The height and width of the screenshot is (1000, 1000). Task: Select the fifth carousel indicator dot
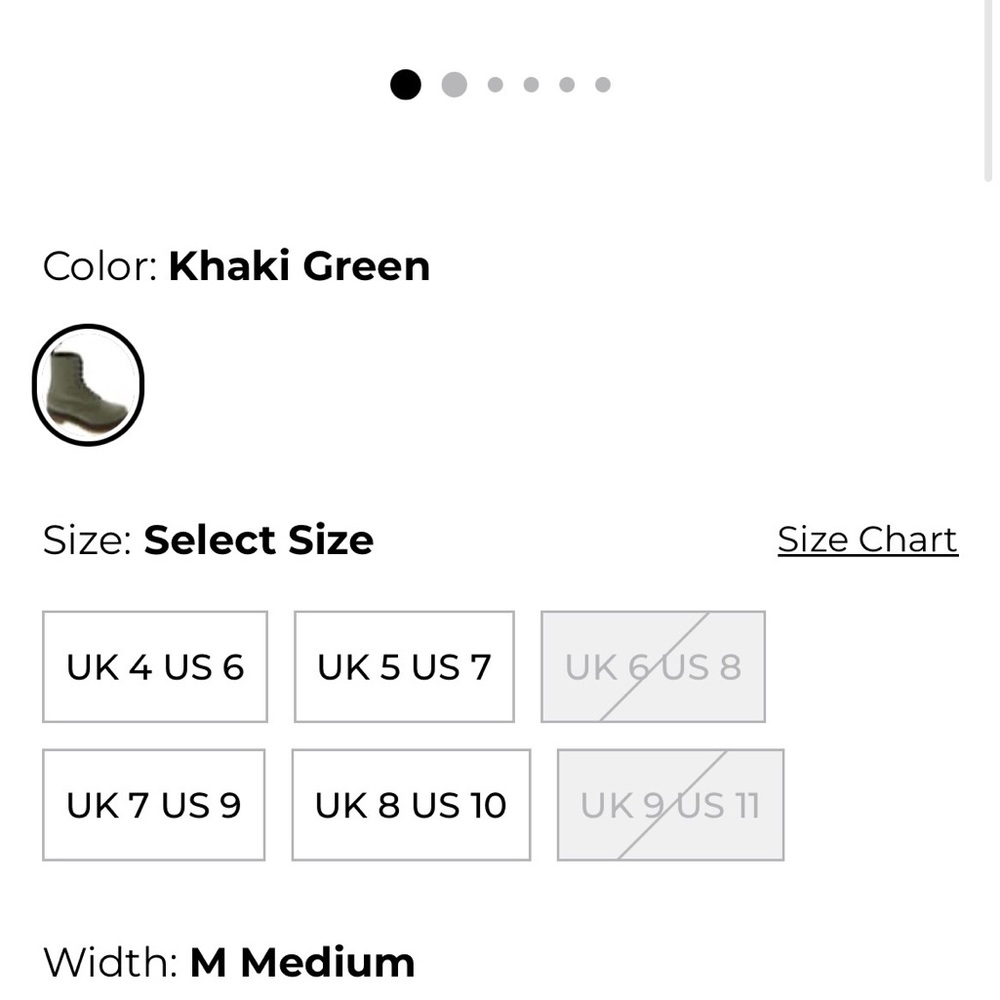tap(566, 85)
